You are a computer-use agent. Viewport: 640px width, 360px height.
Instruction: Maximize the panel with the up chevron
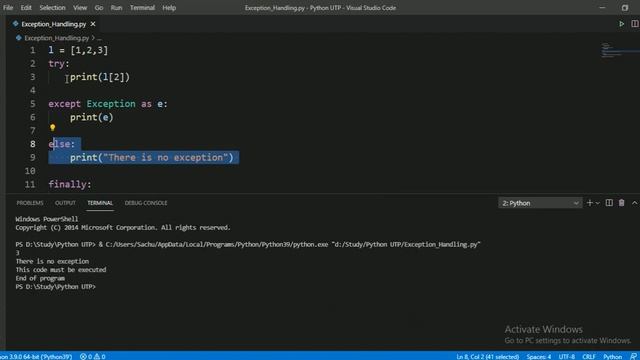point(635,203)
